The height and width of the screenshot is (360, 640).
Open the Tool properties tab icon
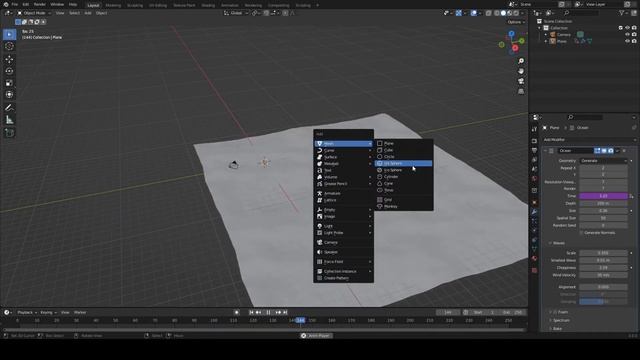534,129
